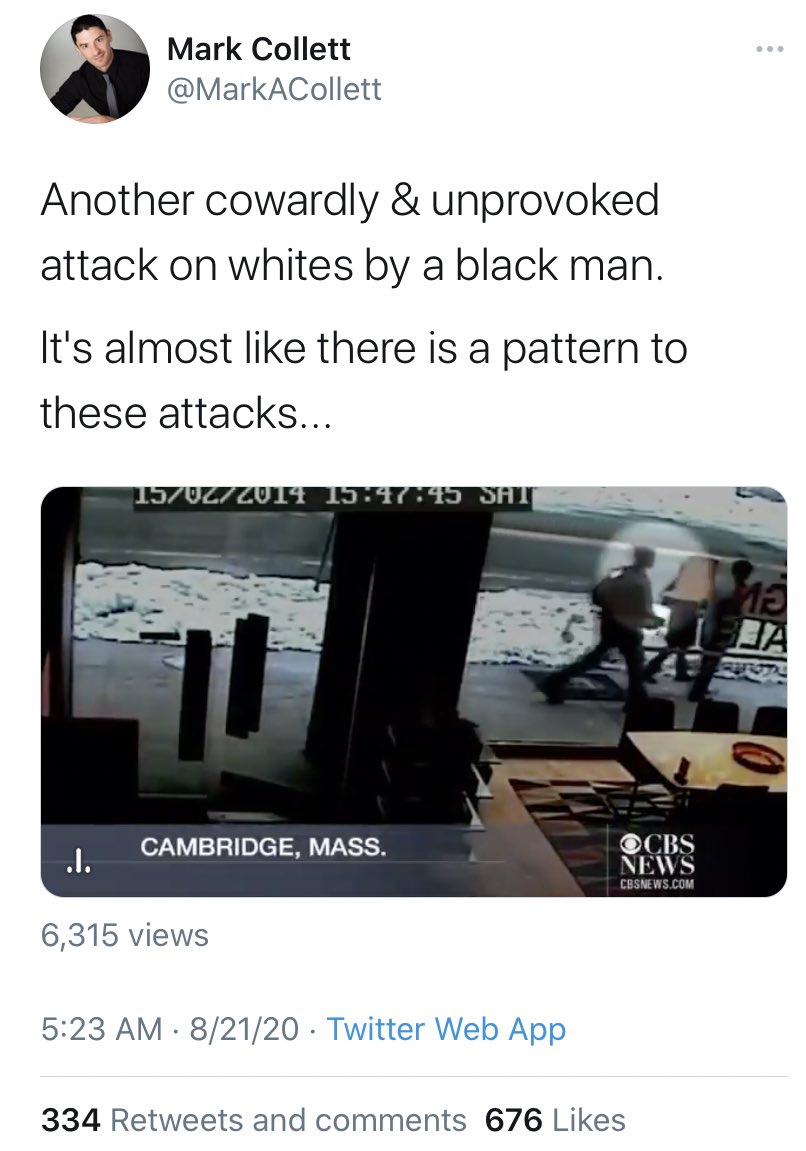Open the three-dot more options menu
The image size is (806, 1151).
click(x=770, y=49)
